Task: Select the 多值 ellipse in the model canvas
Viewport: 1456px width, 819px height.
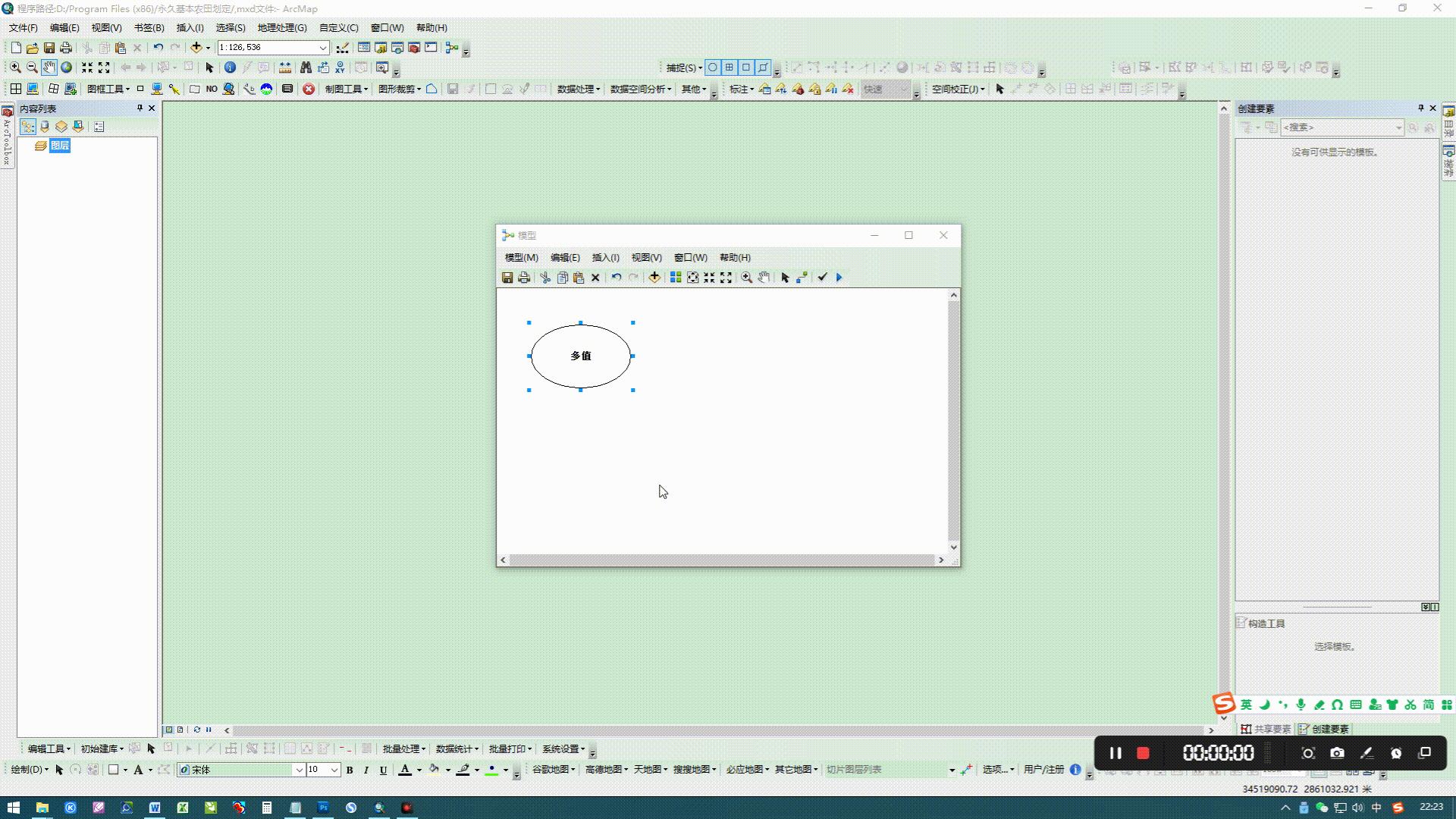Action: point(582,356)
